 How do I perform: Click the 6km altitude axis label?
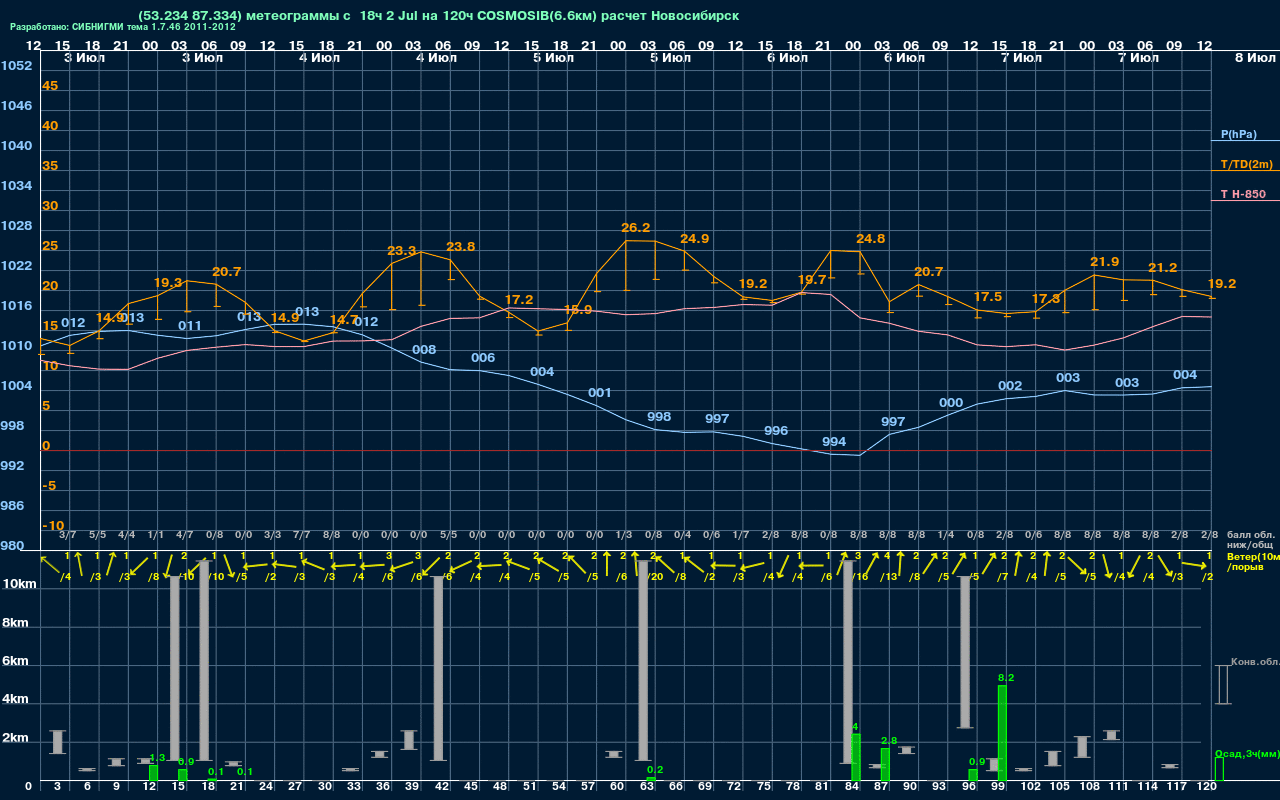[x=15, y=662]
